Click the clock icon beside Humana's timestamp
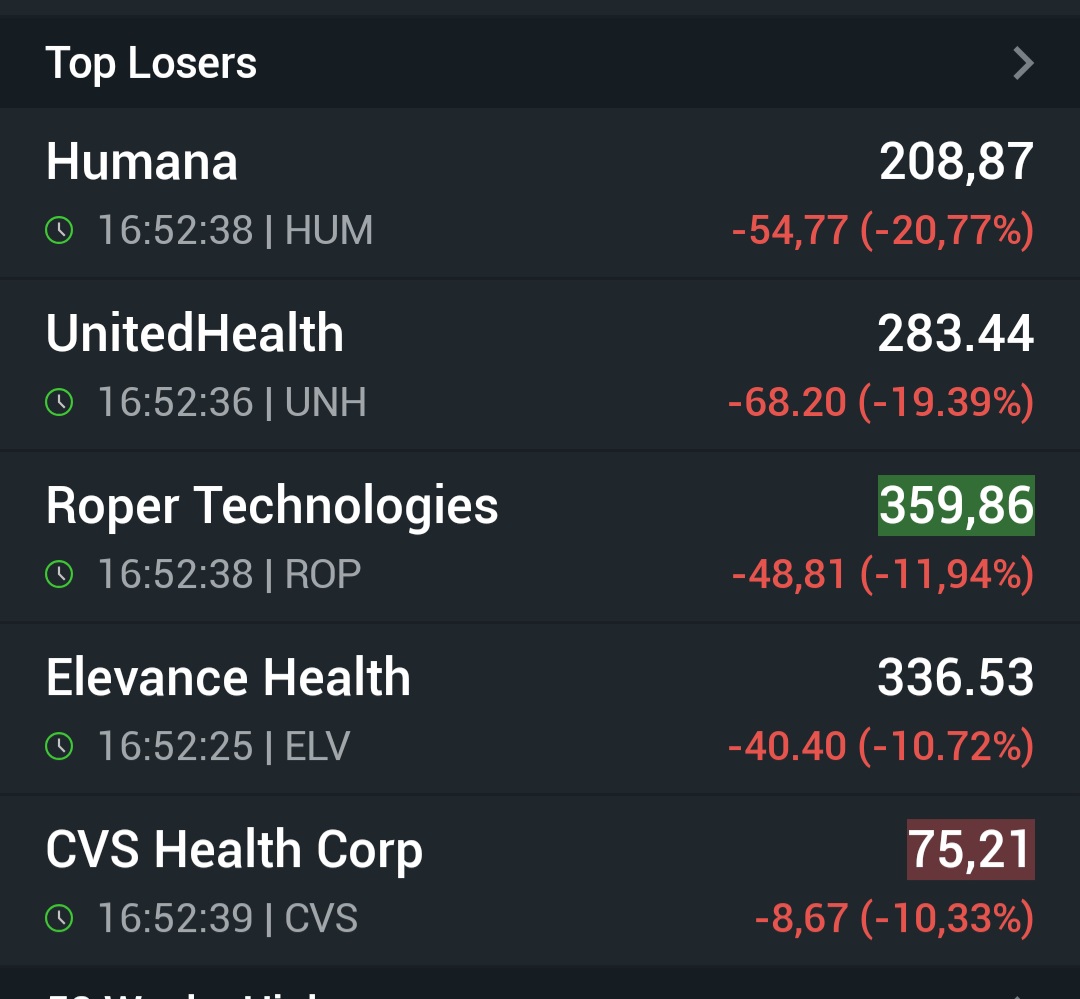Image resolution: width=1080 pixels, height=999 pixels. pos(60,231)
